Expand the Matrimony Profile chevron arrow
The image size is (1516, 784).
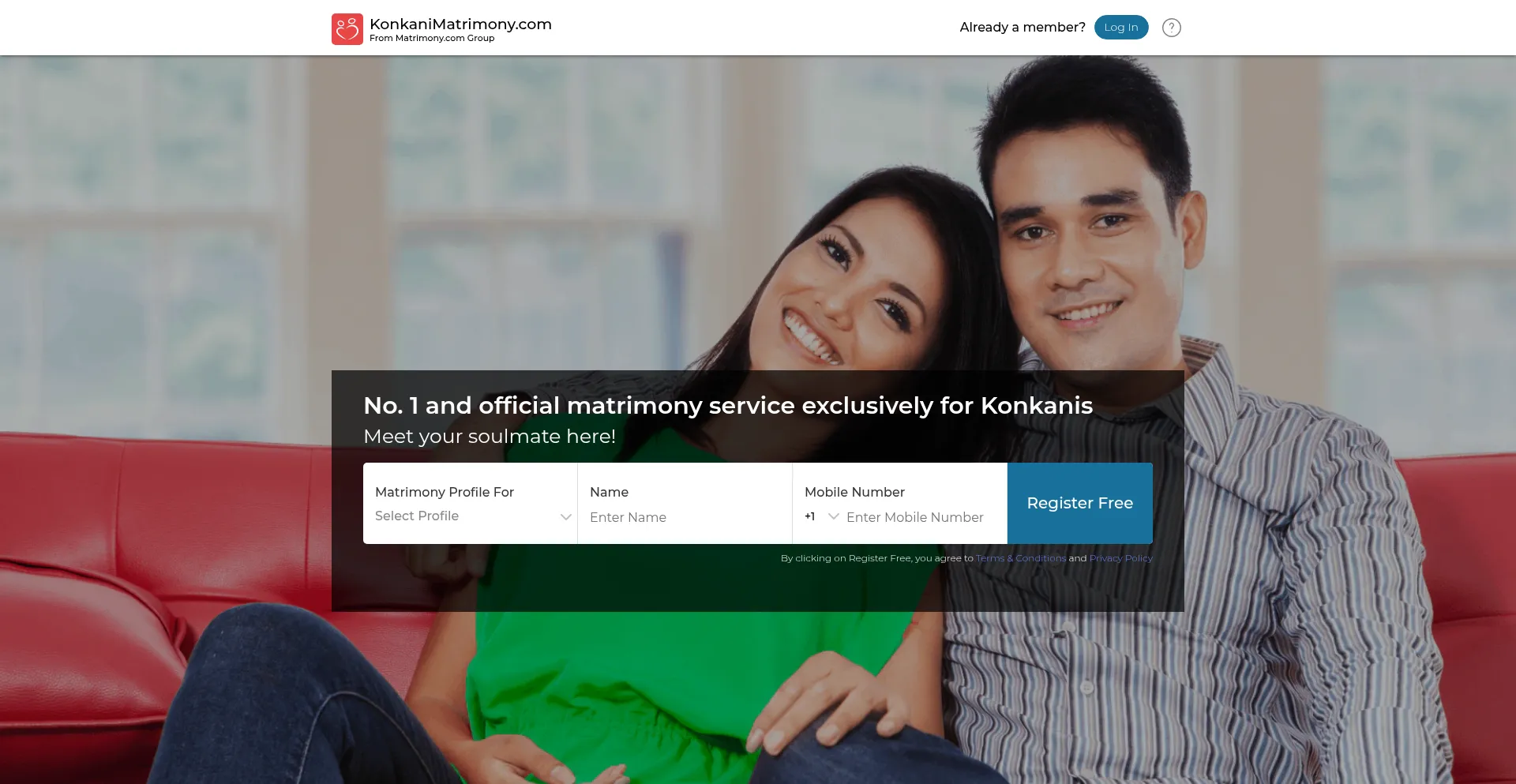(x=565, y=517)
